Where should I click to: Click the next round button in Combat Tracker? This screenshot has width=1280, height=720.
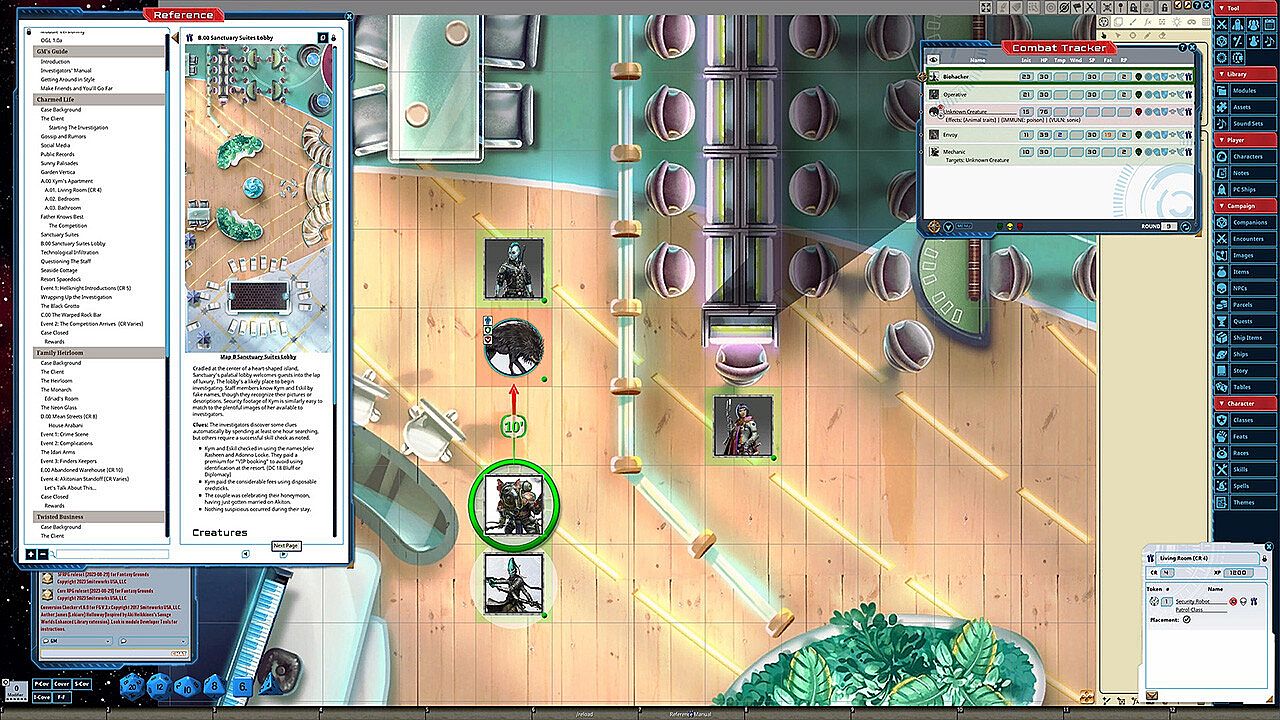(1186, 227)
